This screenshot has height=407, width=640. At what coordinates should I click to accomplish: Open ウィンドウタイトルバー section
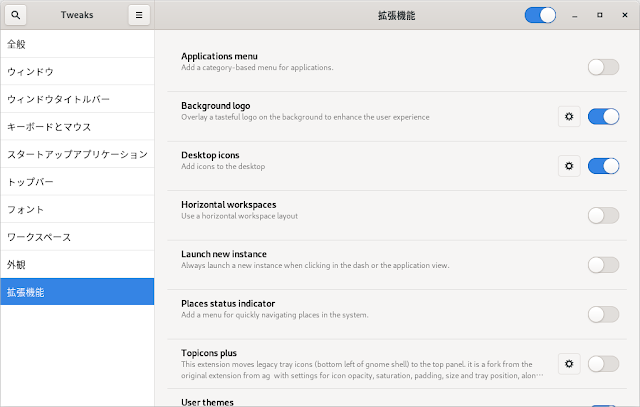point(77,99)
